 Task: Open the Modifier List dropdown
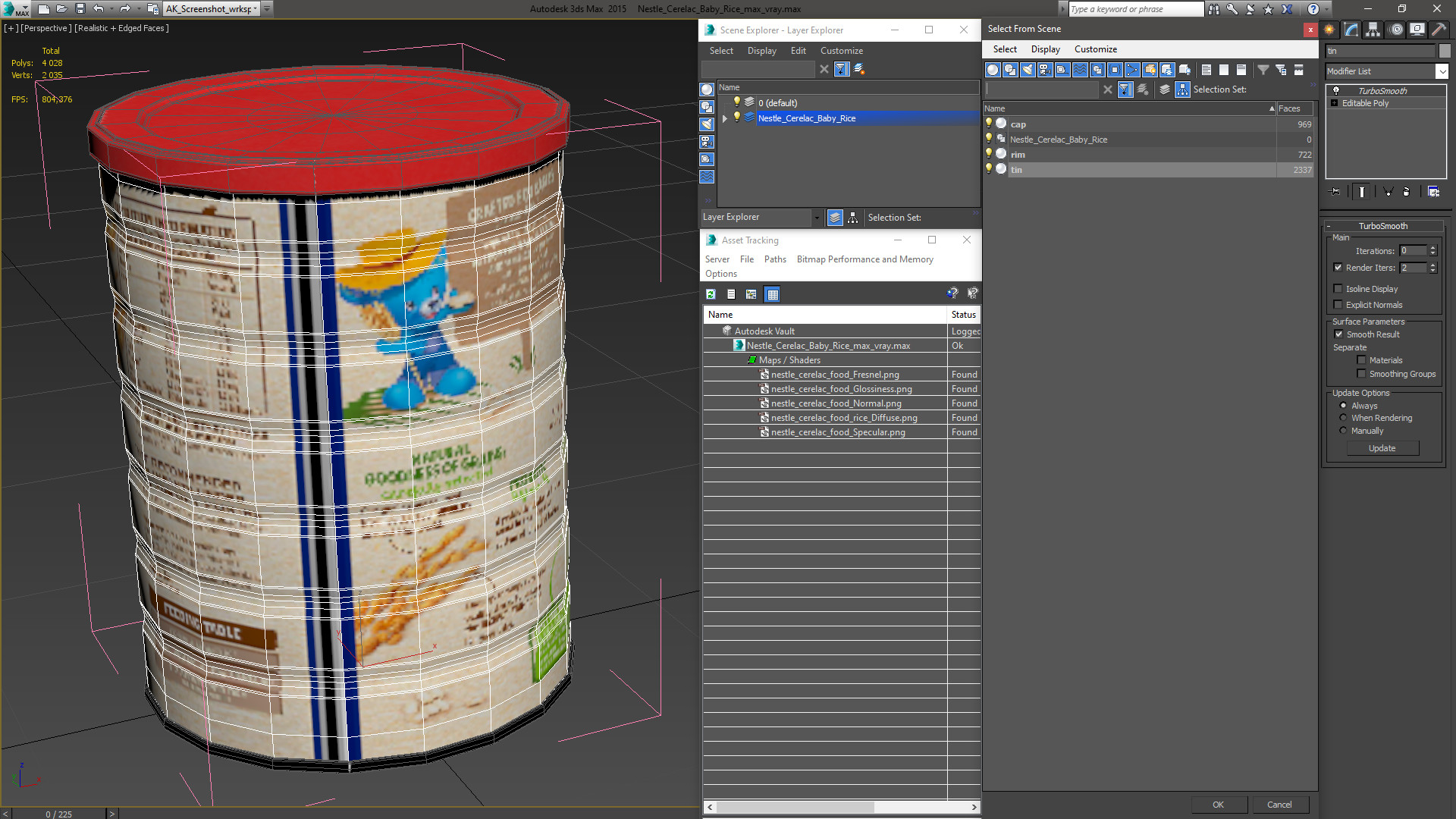pyautogui.click(x=1442, y=71)
